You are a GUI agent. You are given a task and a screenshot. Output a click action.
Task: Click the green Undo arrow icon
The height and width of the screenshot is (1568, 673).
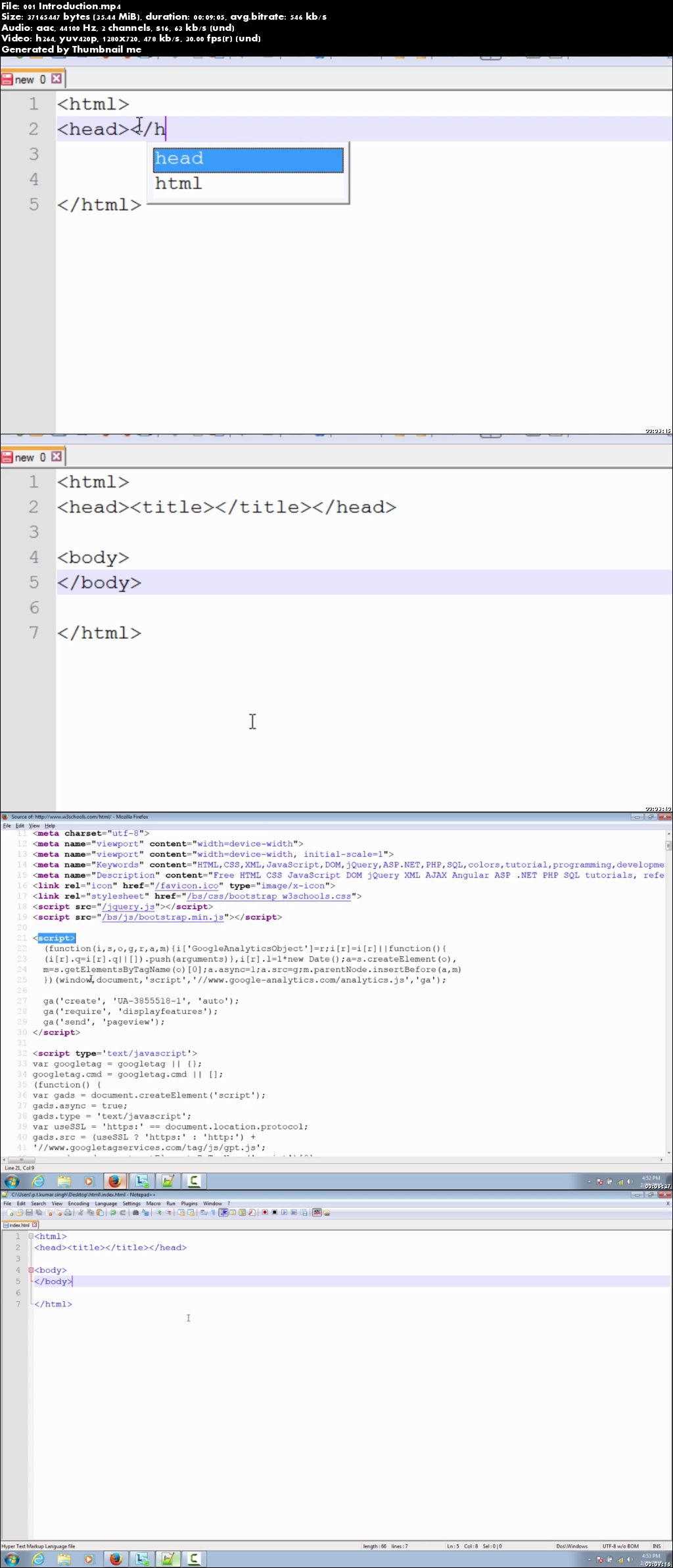112,1212
